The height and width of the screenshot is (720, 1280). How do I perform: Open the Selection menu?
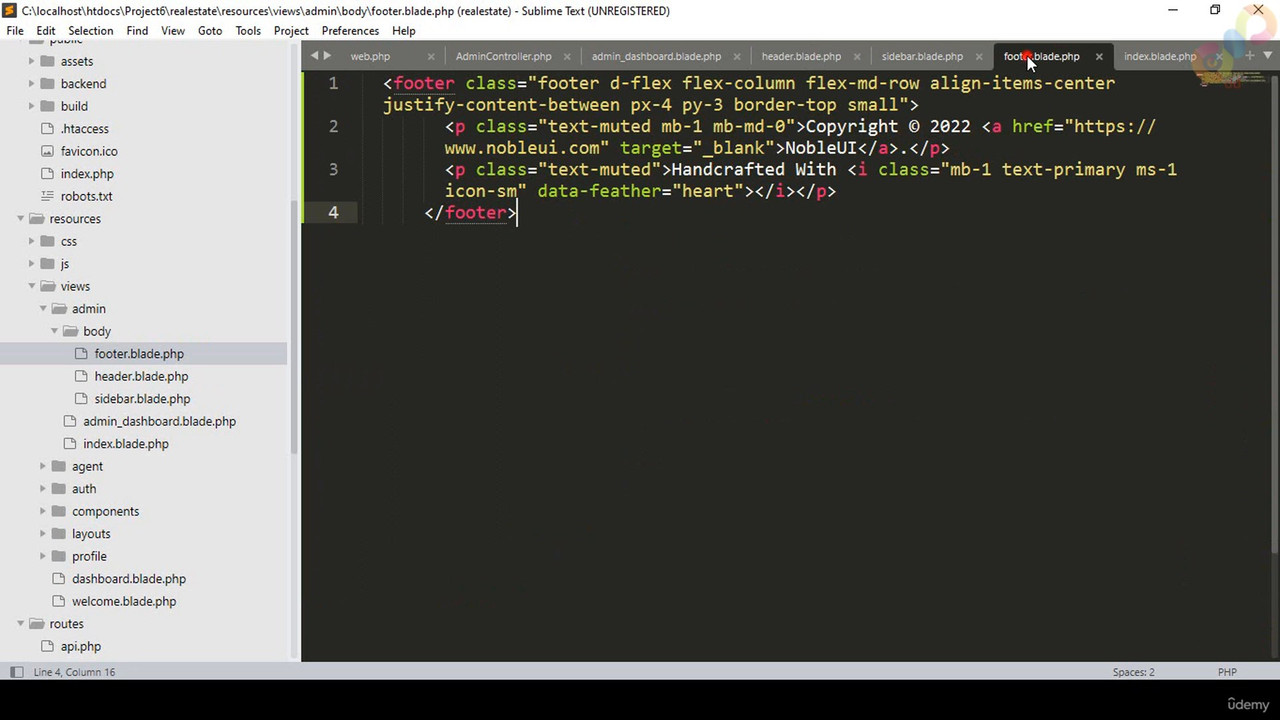[91, 31]
